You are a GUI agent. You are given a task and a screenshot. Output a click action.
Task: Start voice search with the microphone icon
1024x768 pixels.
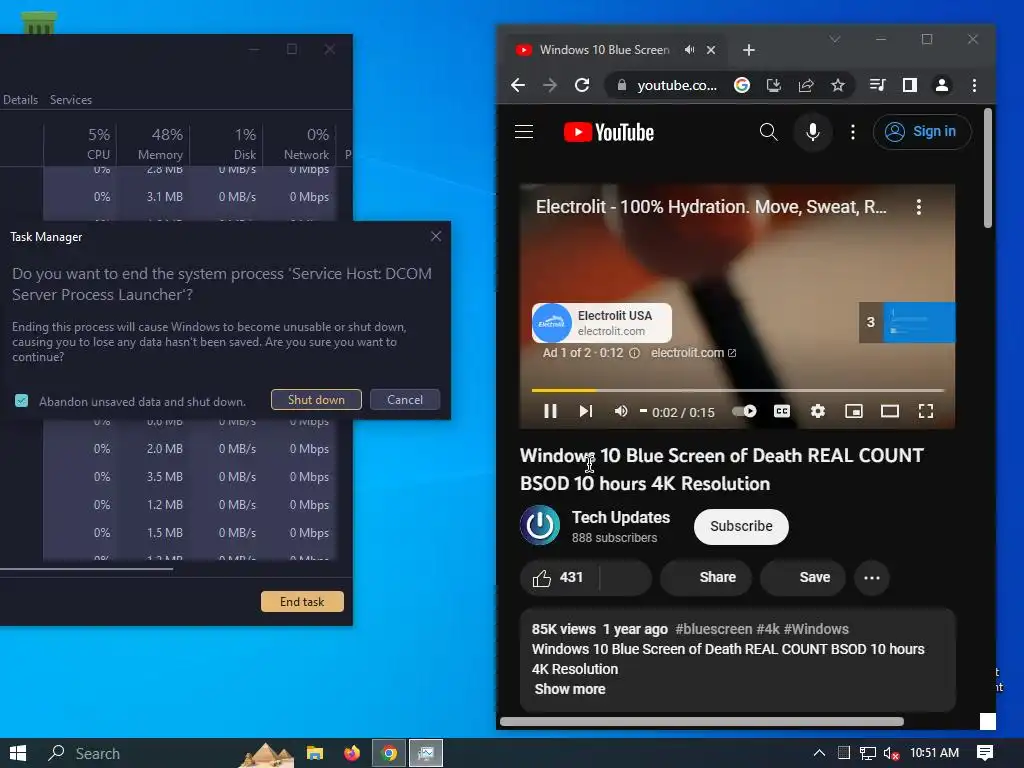point(812,132)
